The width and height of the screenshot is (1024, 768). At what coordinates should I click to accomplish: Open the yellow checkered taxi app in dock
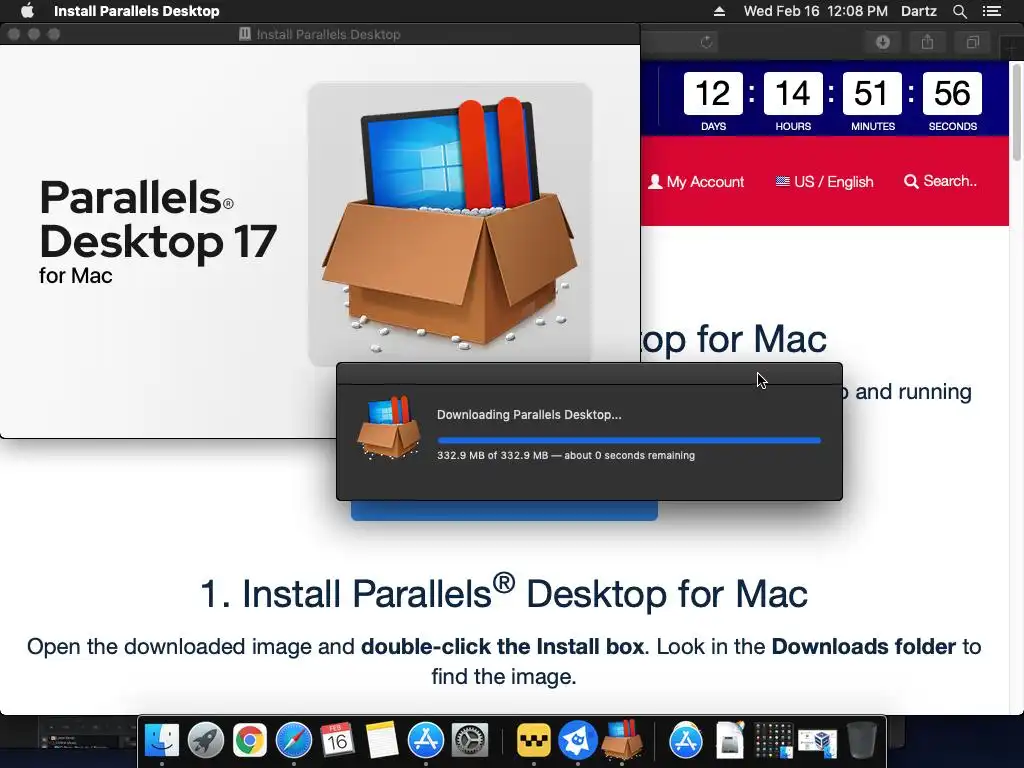pyautogui.click(x=534, y=741)
